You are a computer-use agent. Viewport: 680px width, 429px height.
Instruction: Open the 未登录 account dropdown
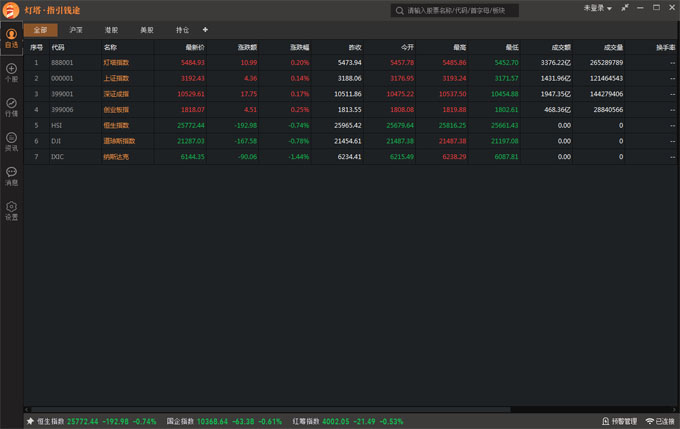point(597,8)
